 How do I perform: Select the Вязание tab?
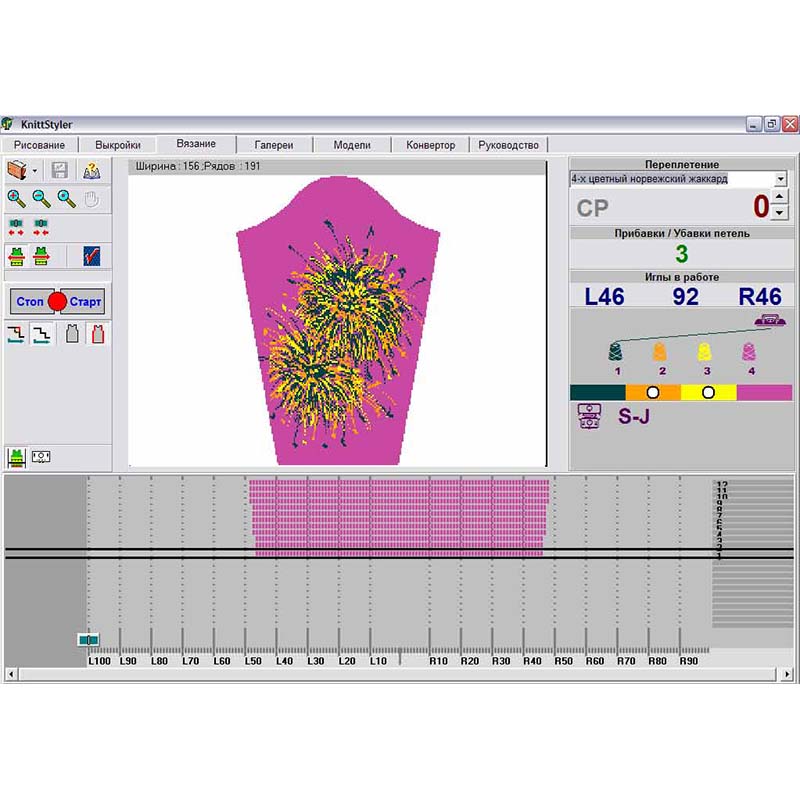[196, 144]
